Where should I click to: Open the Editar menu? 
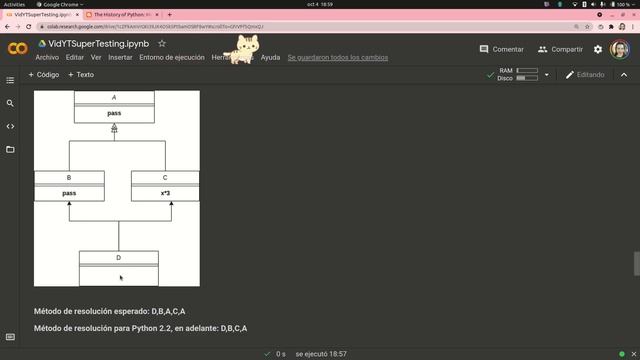[x=75, y=58]
